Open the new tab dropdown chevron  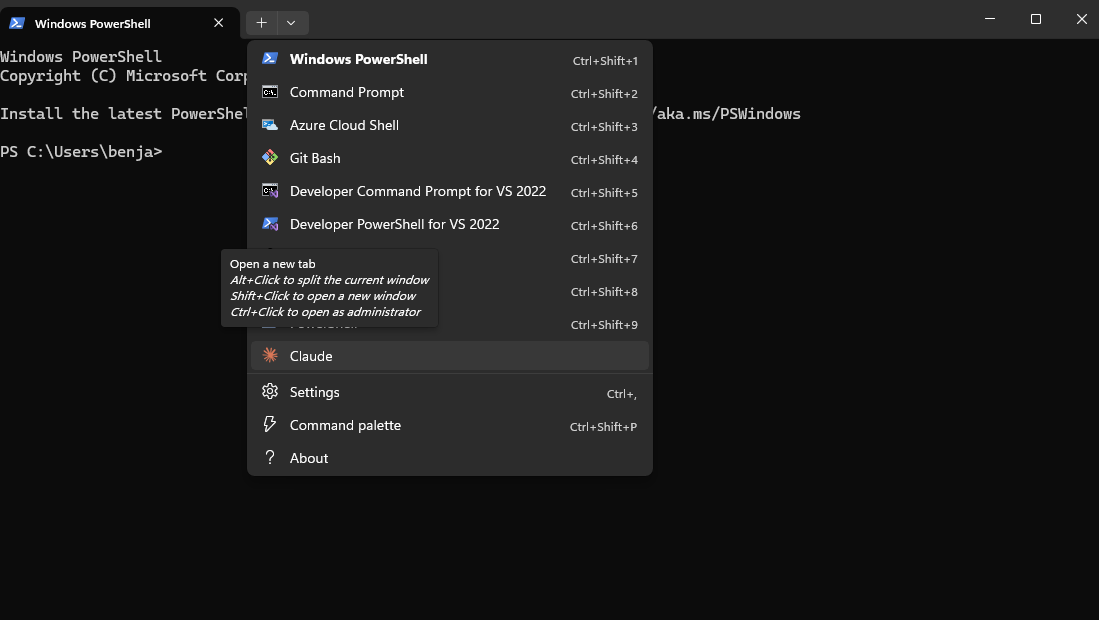290,22
